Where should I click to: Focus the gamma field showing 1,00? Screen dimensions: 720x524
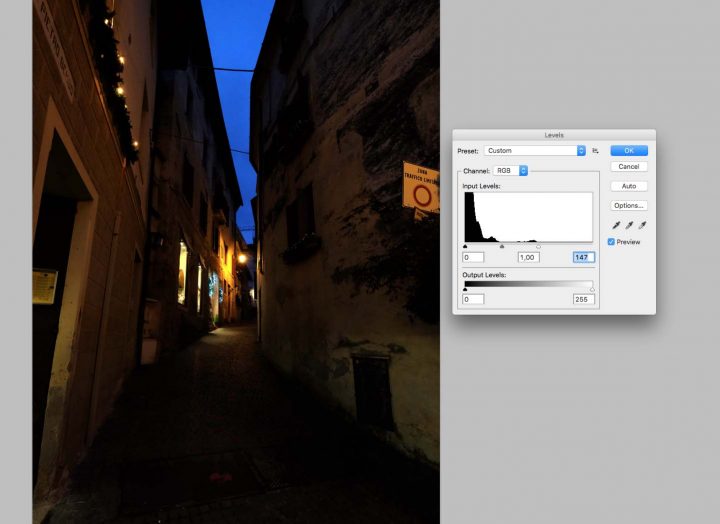(529, 257)
